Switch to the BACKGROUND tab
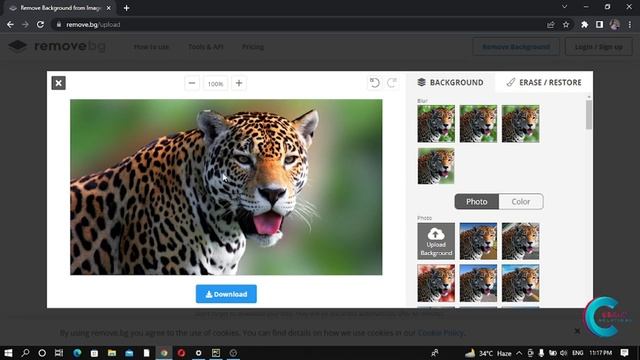The image size is (640, 360). 450,82
